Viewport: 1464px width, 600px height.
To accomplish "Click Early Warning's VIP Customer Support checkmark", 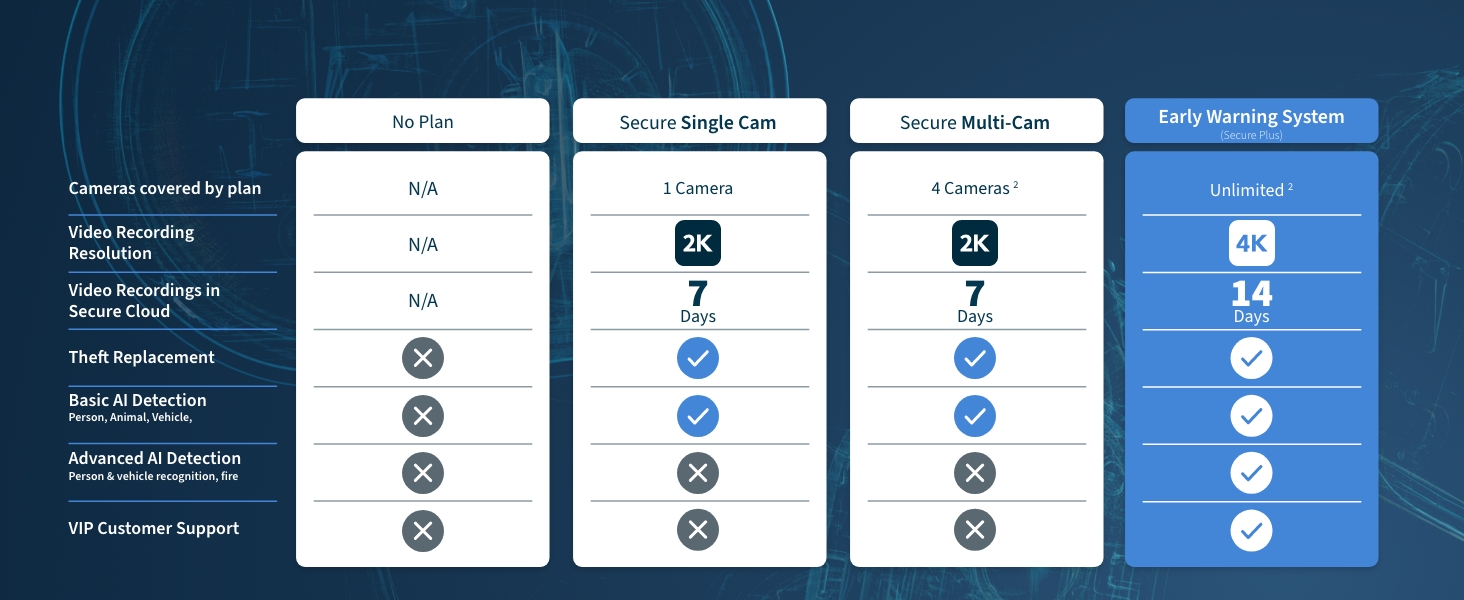I will coord(1251,531).
